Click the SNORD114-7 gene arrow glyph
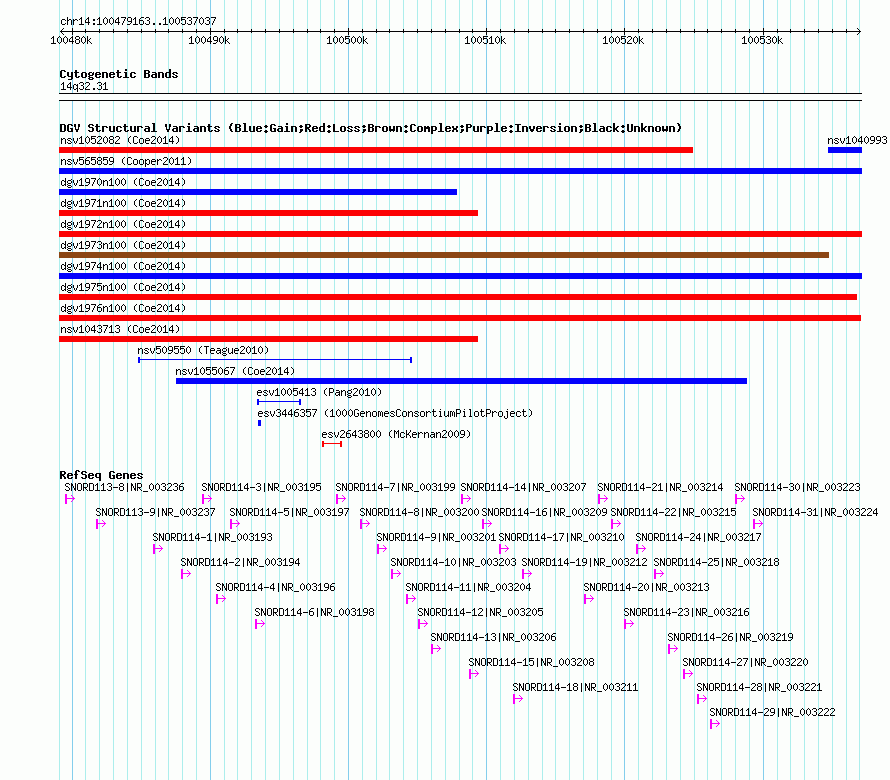 pyautogui.click(x=341, y=499)
